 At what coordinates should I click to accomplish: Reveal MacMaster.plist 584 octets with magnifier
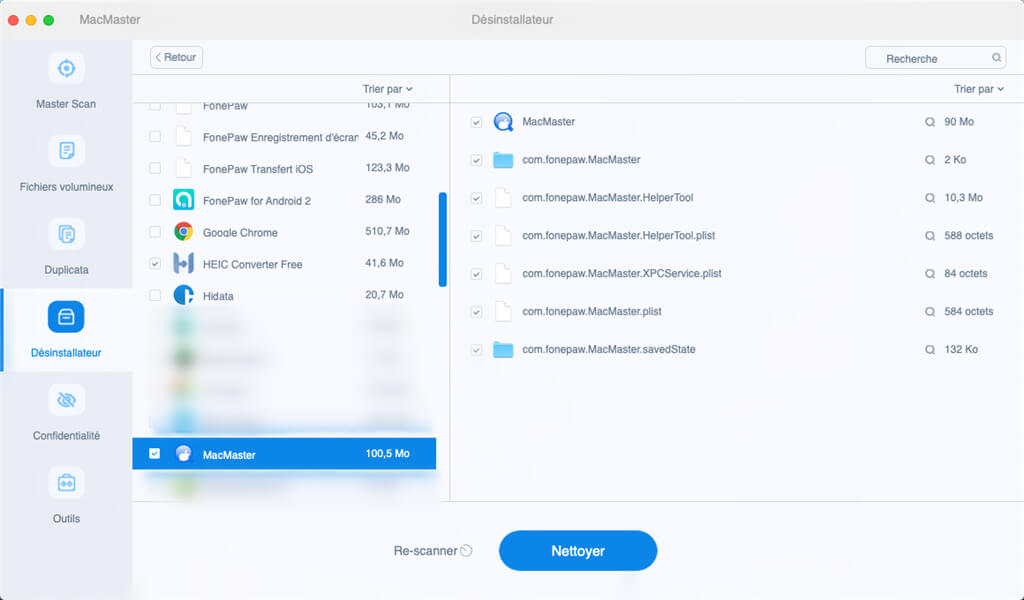tap(930, 311)
